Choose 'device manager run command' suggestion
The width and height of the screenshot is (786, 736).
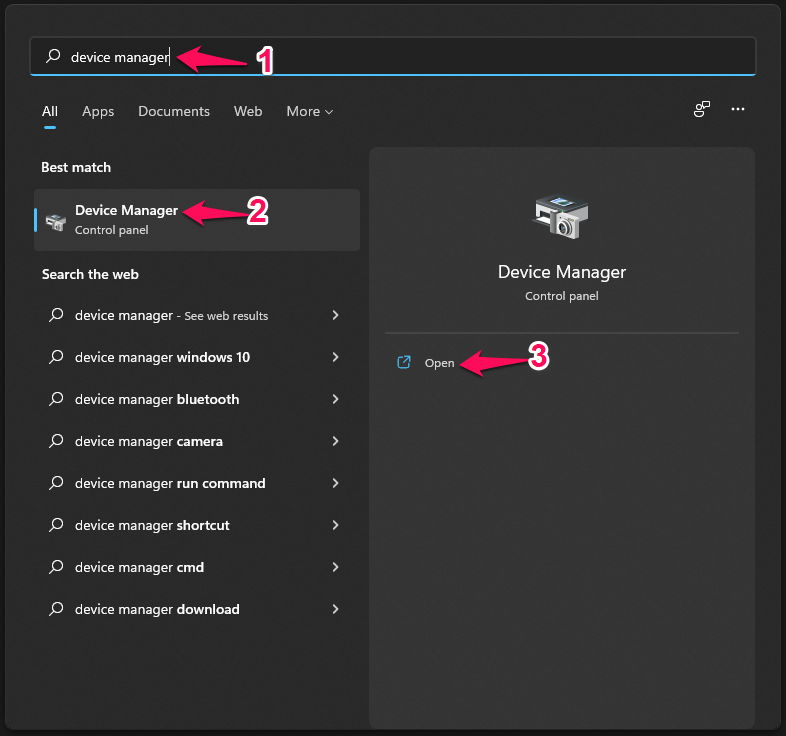(170, 483)
